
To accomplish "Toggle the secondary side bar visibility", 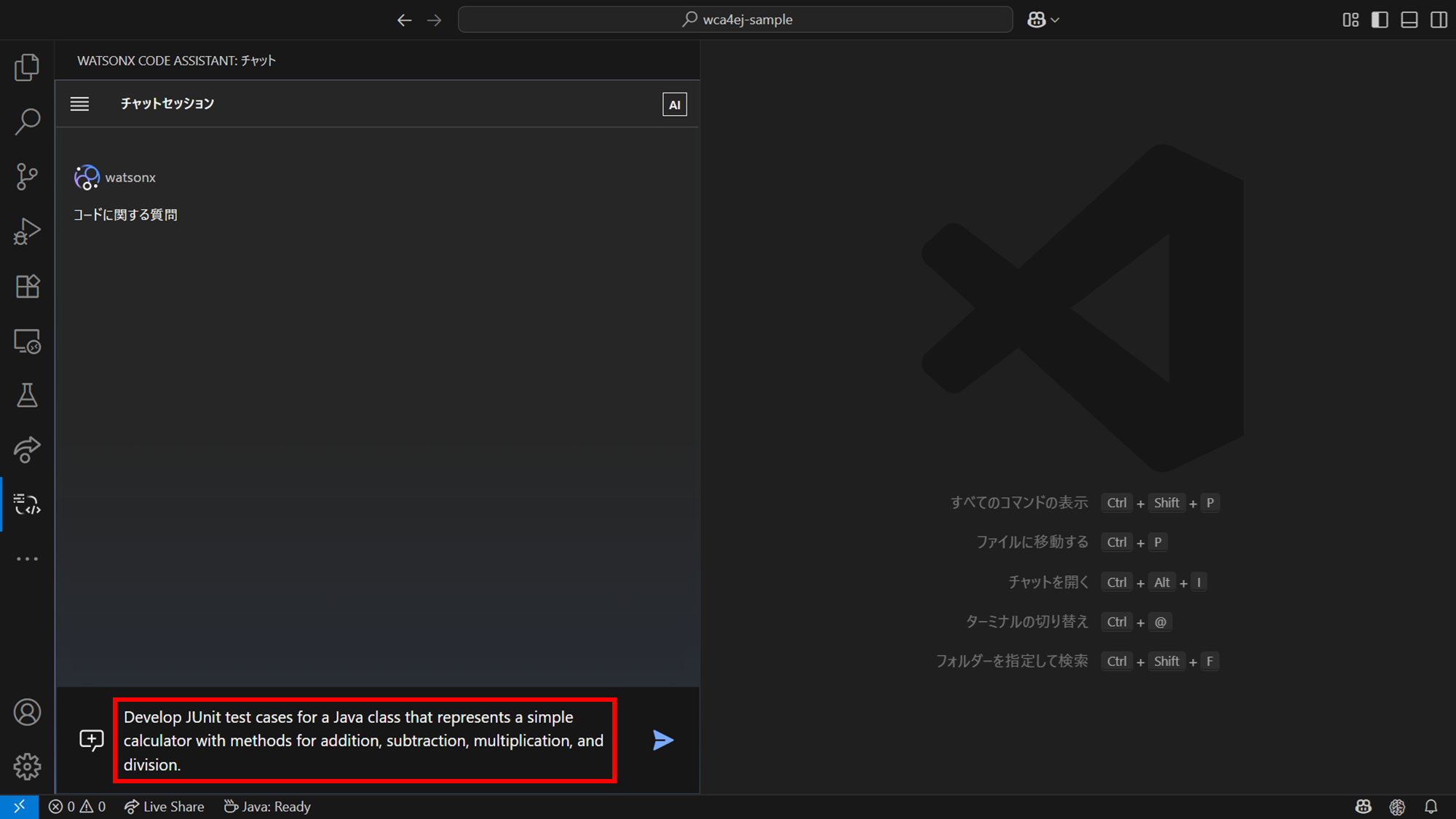I will click(x=1439, y=20).
